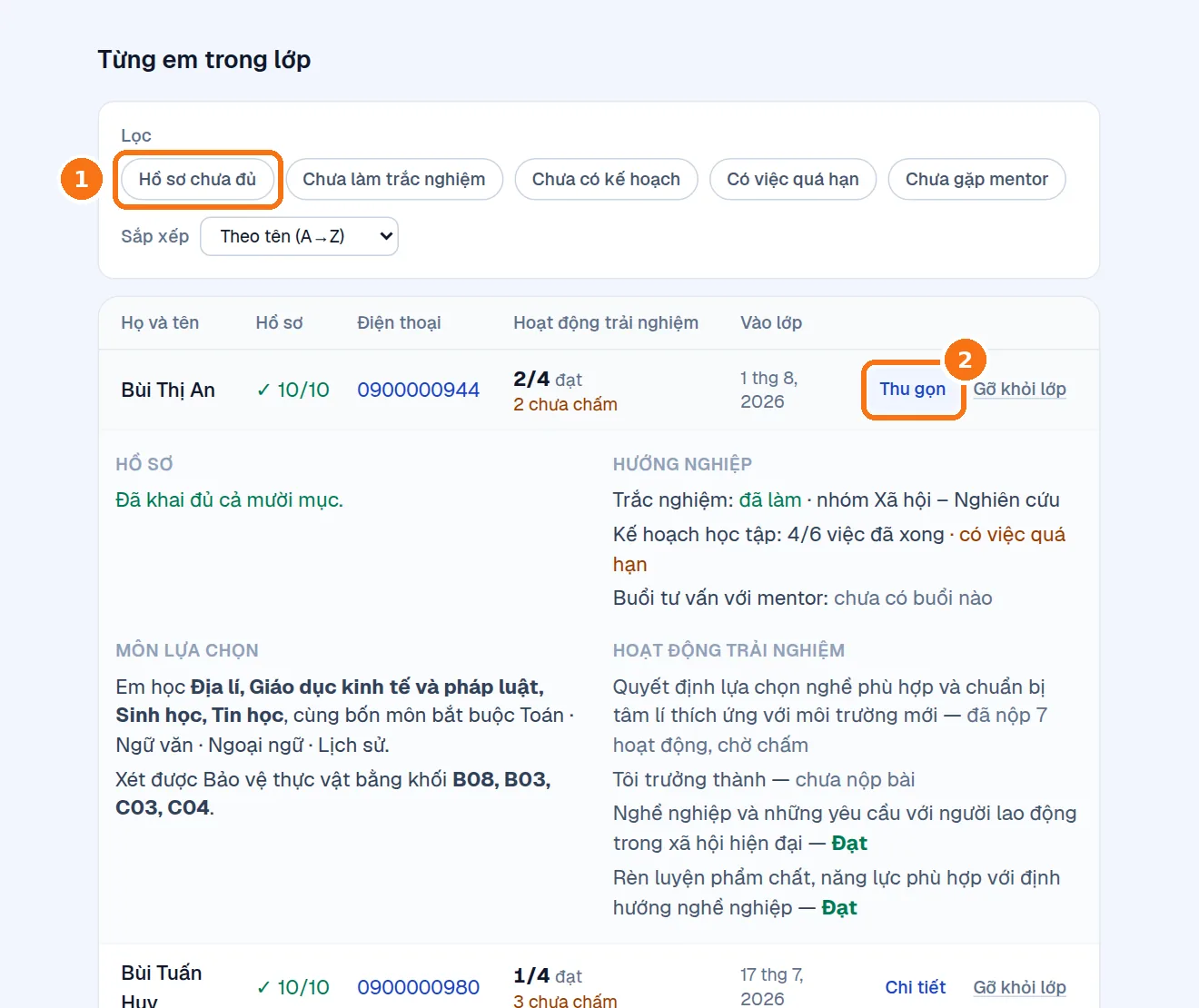
Task: Click the "Xét được Bảo vệ thực vật" line
Action: point(333,794)
